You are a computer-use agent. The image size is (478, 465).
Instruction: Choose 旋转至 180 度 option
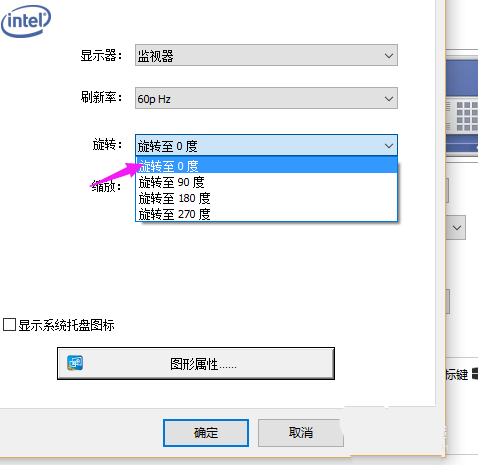click(267, 198)
